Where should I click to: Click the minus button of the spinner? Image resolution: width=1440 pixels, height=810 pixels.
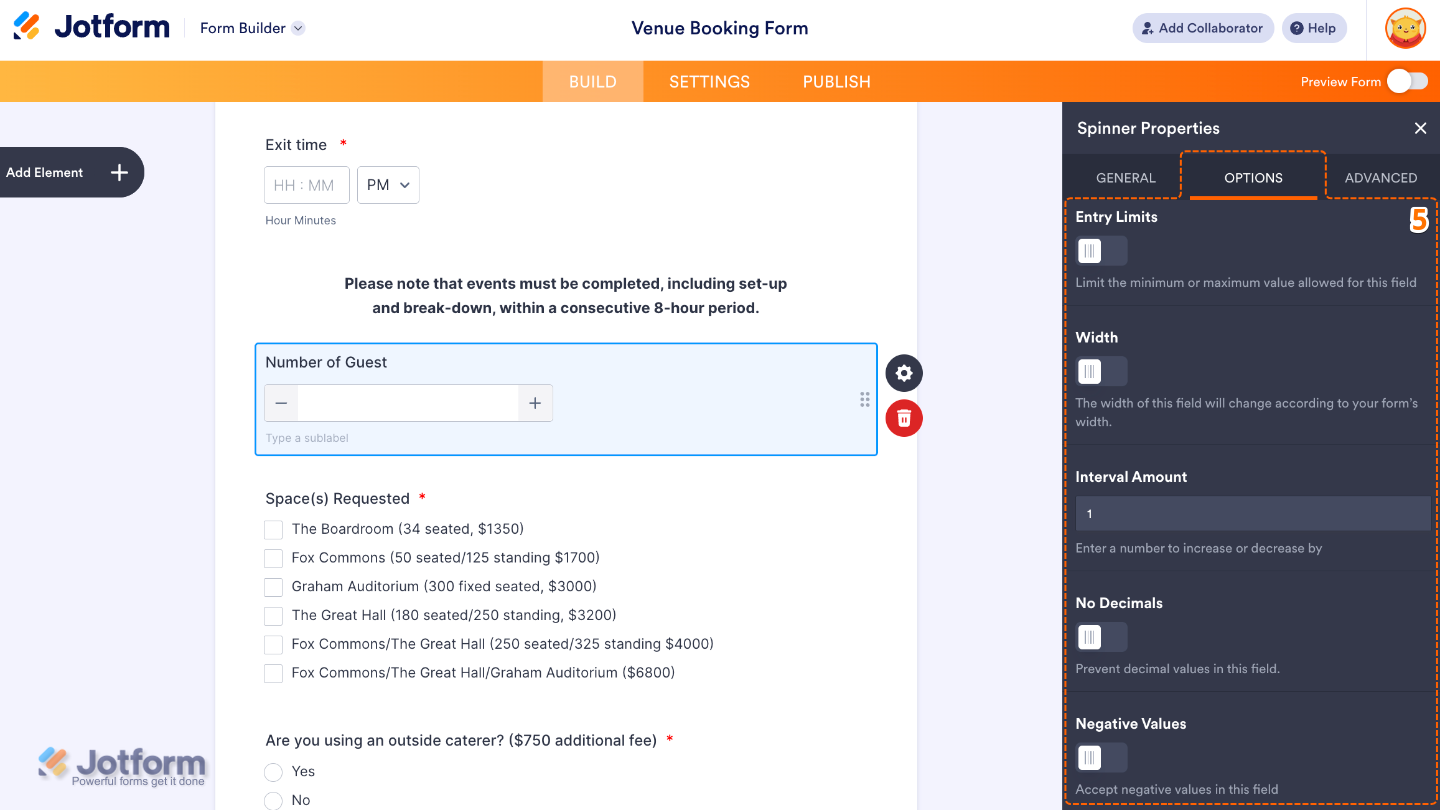(x=281, y=403)
